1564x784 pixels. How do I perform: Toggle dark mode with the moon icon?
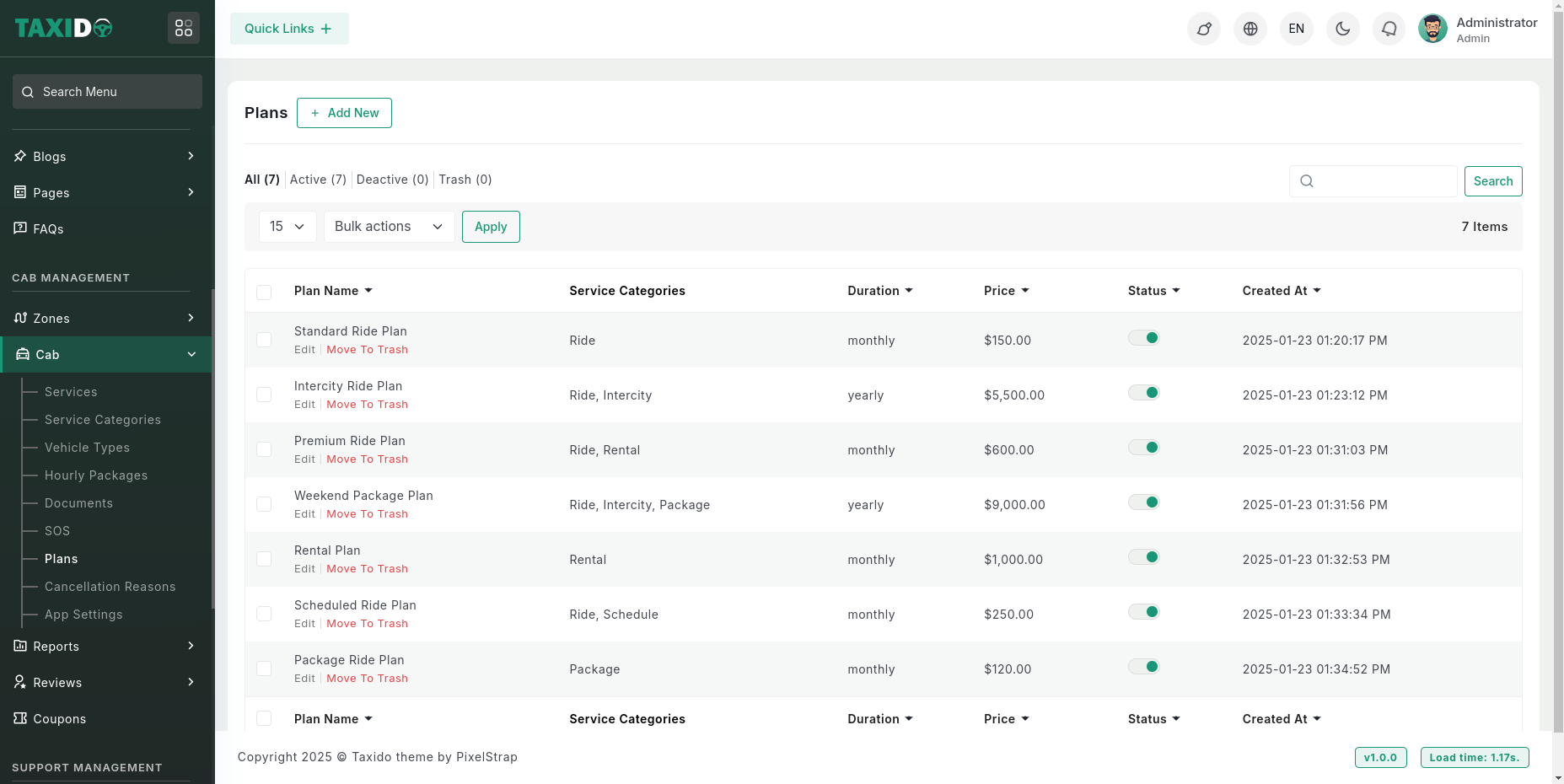click(1342, 29)
